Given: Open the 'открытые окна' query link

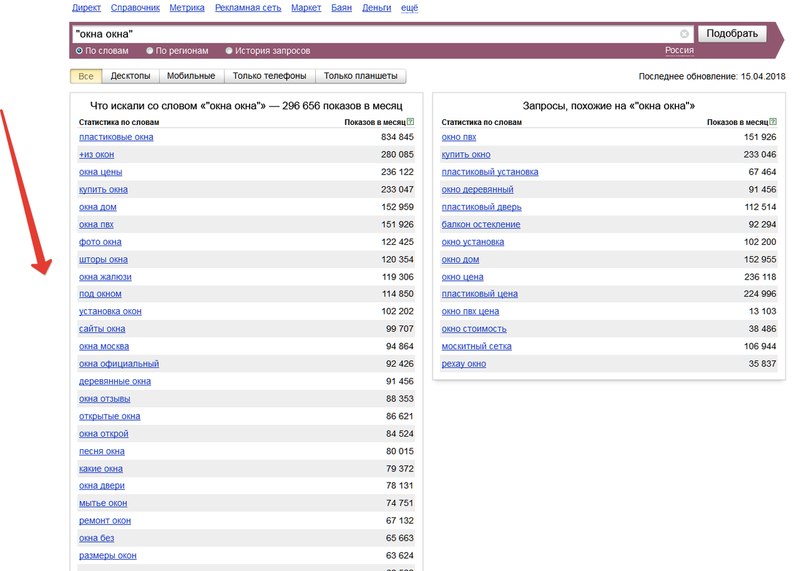Looking at the screenshot, I should (x=109, y=417).
